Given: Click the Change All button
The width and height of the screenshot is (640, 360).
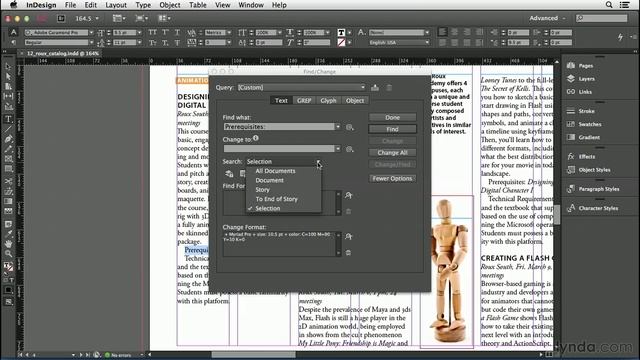Looking at the screenshot, I should 392,153.
